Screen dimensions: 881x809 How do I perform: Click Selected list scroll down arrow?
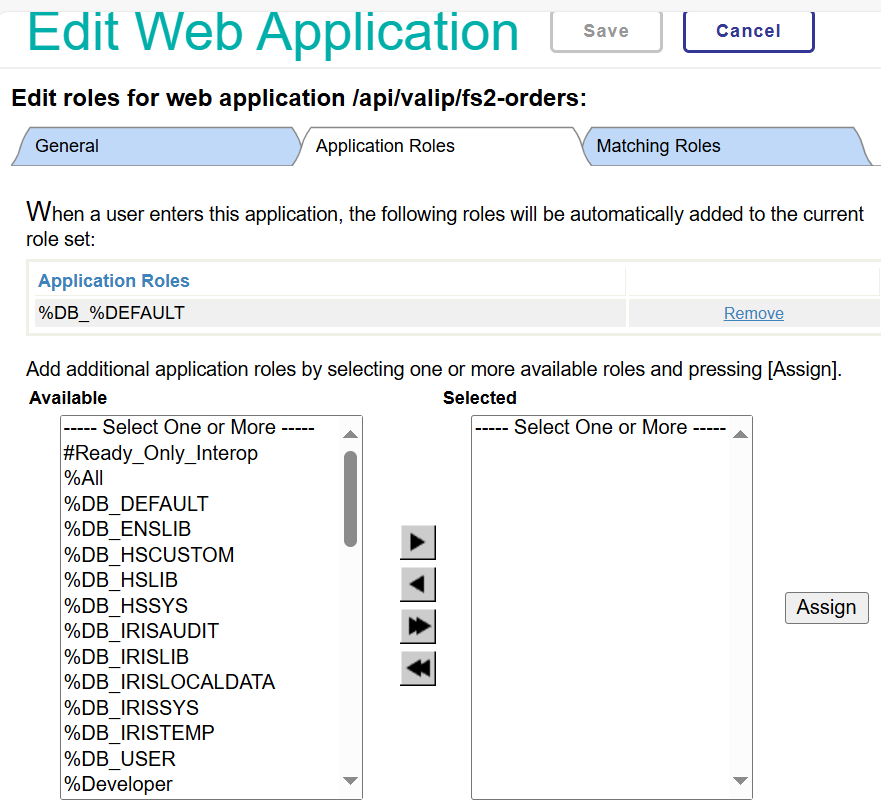pyautogui.click(x=741, y=781)
